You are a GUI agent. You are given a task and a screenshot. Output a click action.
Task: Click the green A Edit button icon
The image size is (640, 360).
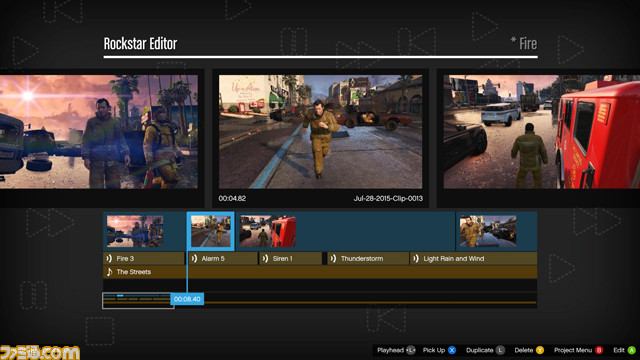click(631, 350)
